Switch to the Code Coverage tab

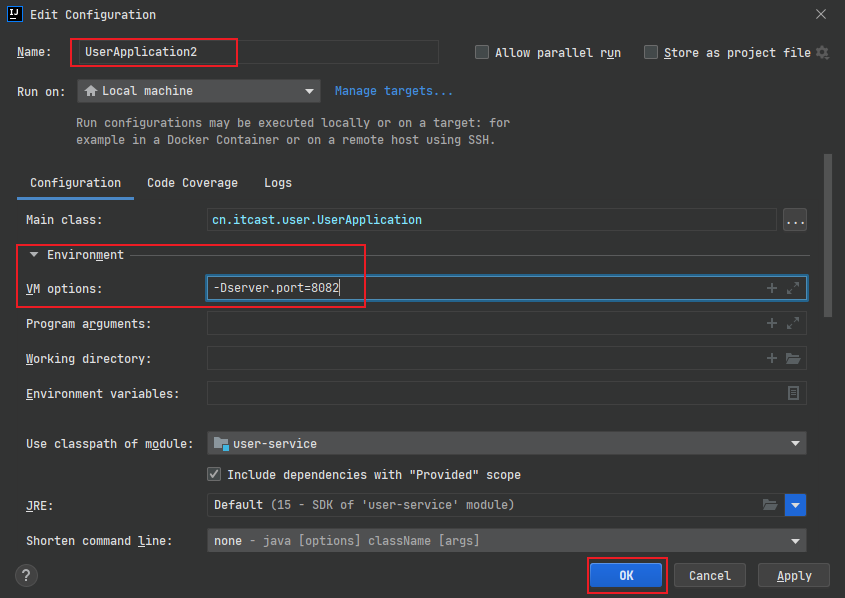(192, 183)
